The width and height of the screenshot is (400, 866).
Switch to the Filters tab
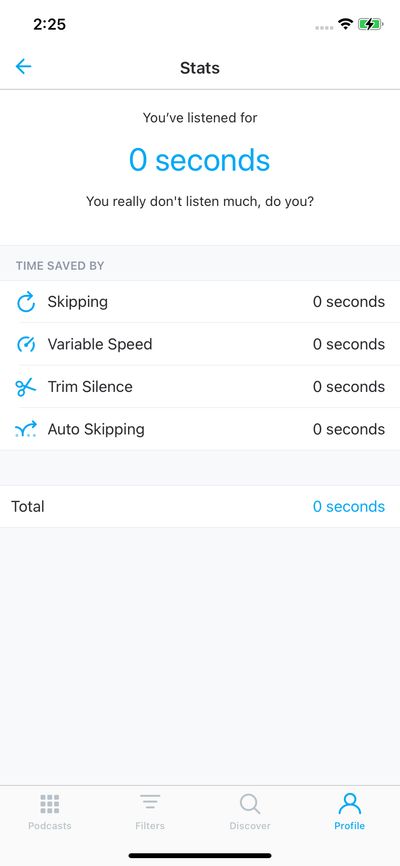click(150, 812)
